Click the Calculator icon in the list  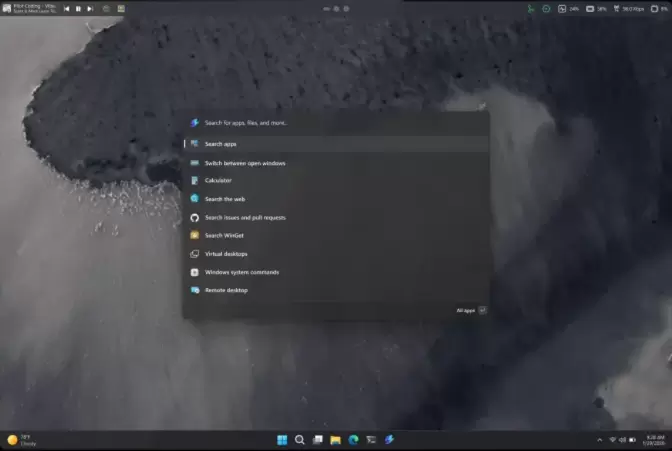195,181
